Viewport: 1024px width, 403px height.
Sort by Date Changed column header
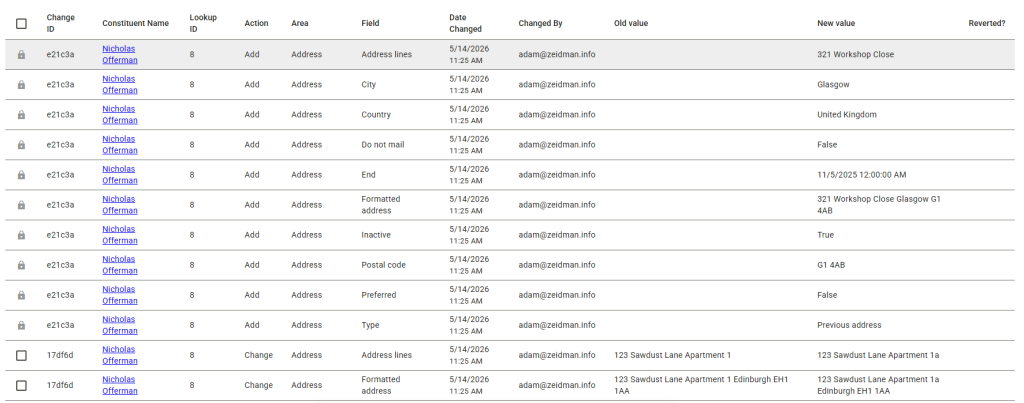tap(466, 24)
